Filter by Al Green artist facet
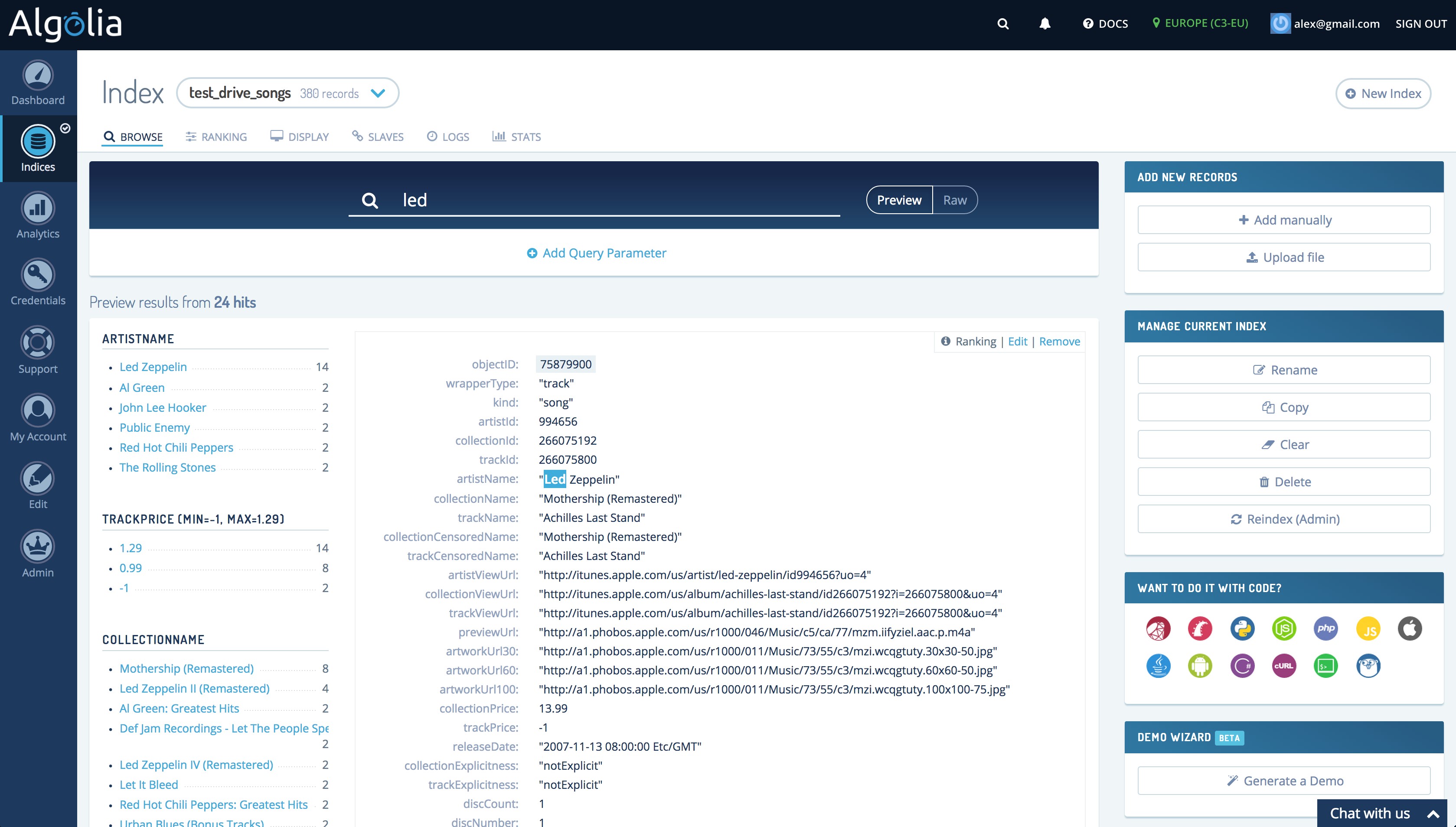The height and width of the screenshot is (827, 1456). pos(142,387)
